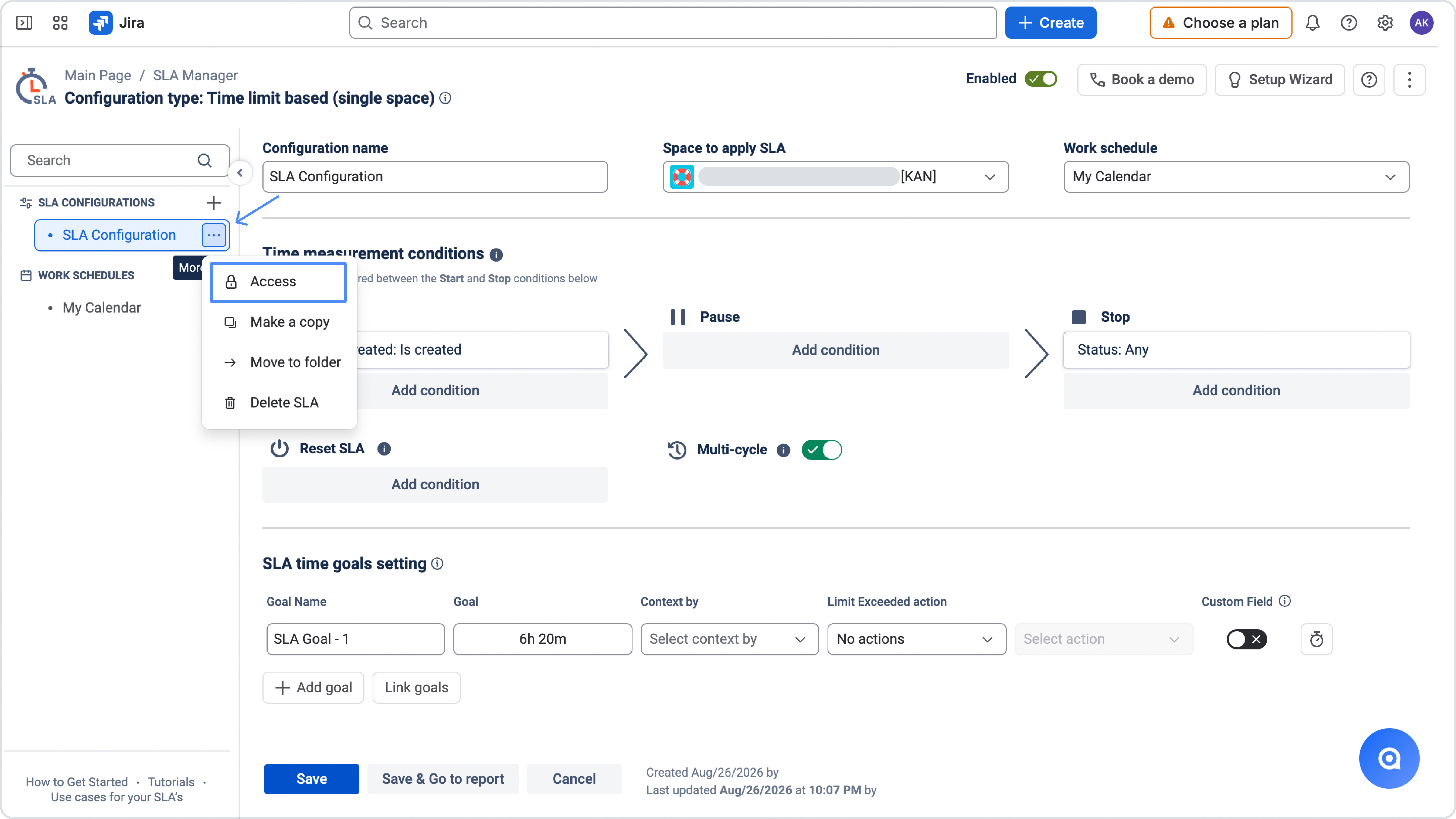Image resolution: width=1456 pixels, height=819 pixels.
Task: Open the Work schedule dropdown
Action: 1236,177
